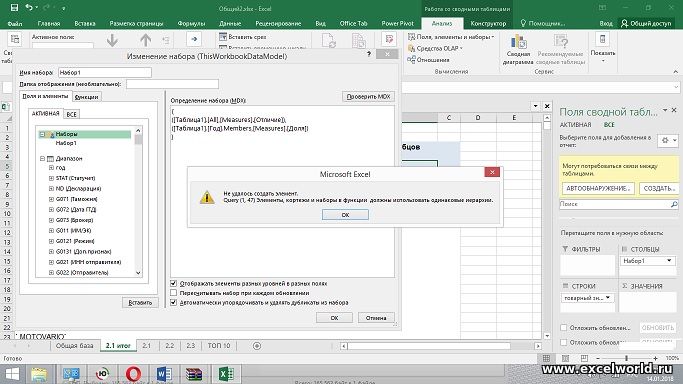Click Рекомендуемые сводные таблицы icon
Screen dimensions: 683x384
(561, 42)
